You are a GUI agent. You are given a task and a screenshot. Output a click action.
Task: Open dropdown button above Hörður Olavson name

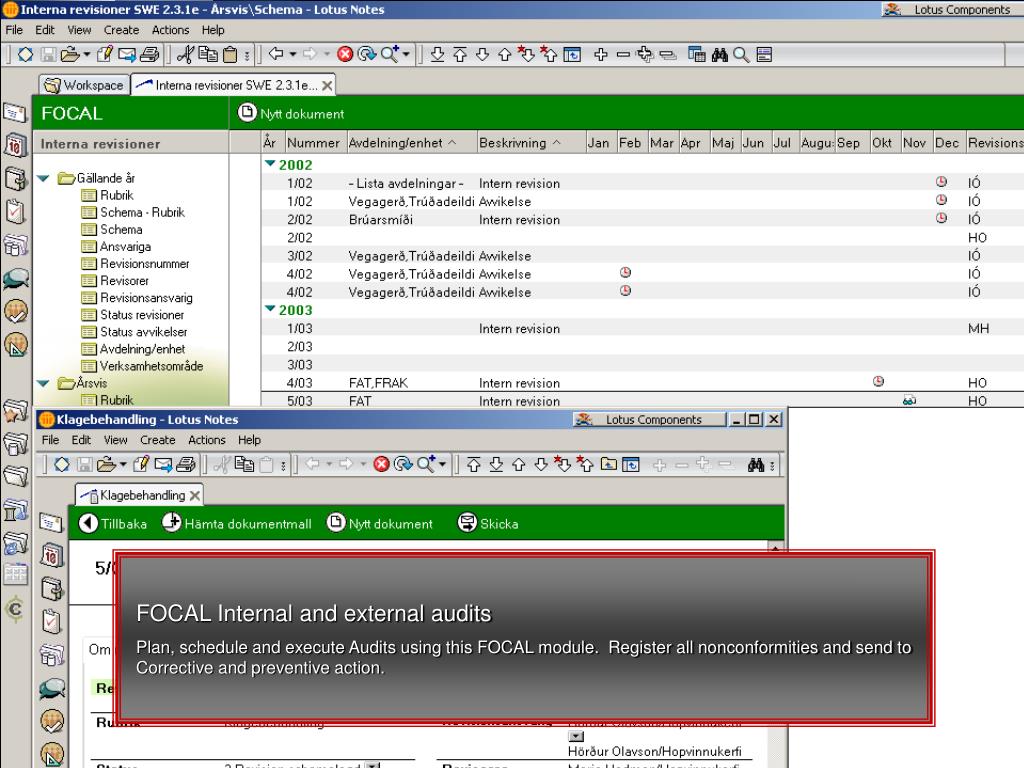pyautogui.click(x=576, y=736)
